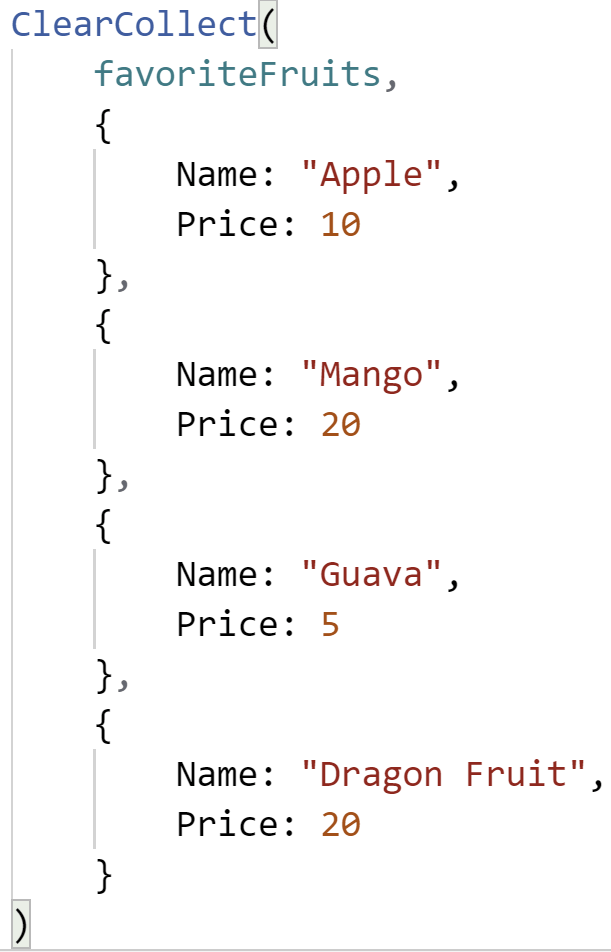Click the Price value 10
Image resolution: width=611 pixels, height=952 pixels.
coord(340,224)
